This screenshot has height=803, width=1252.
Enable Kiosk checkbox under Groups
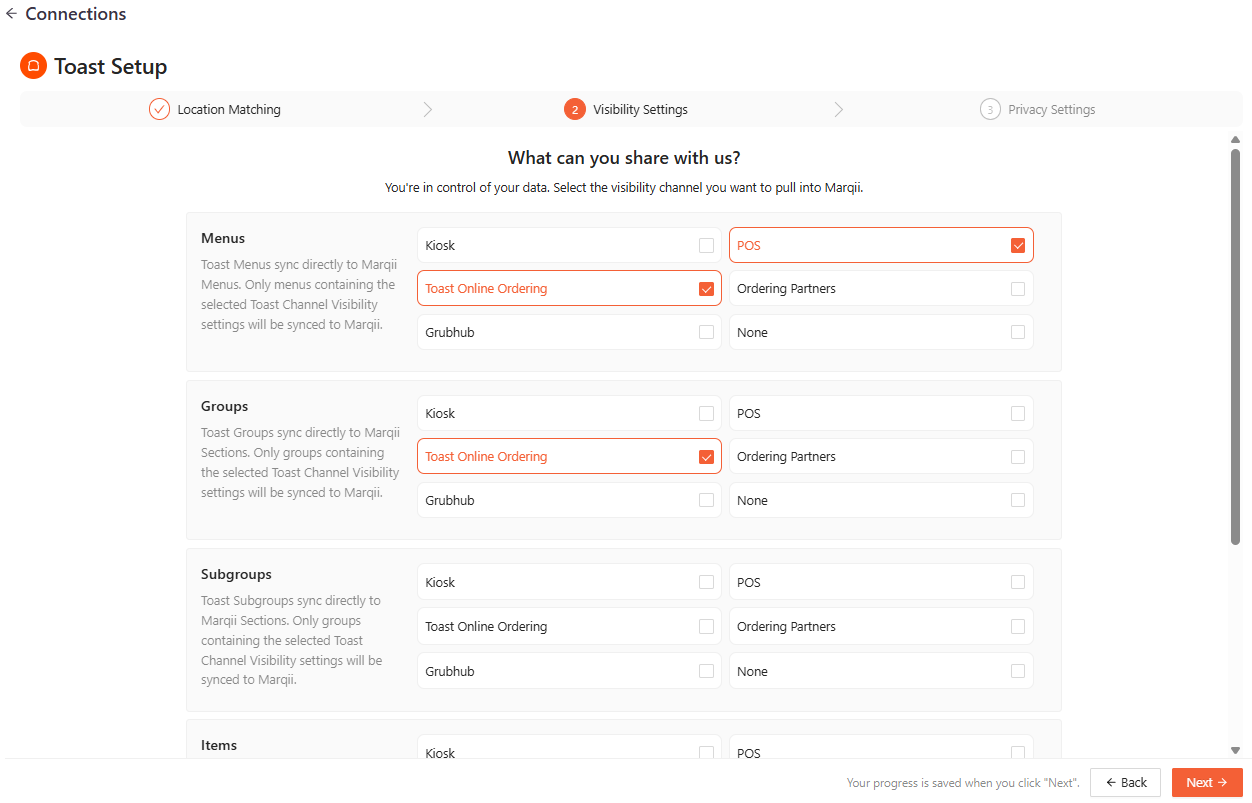(706, 413)
